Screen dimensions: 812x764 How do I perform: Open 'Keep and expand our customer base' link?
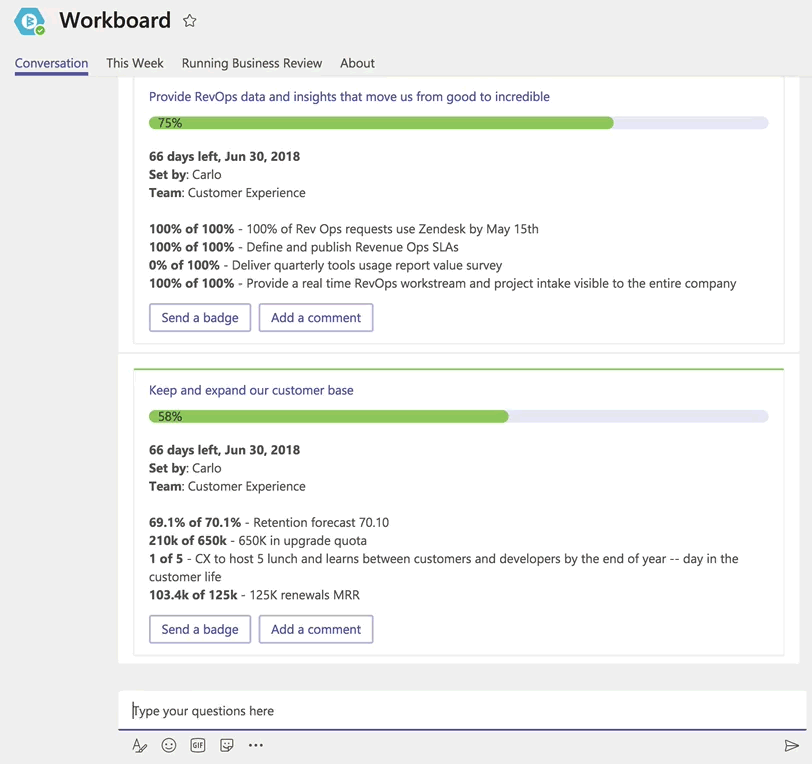click(x=251, y=391)
